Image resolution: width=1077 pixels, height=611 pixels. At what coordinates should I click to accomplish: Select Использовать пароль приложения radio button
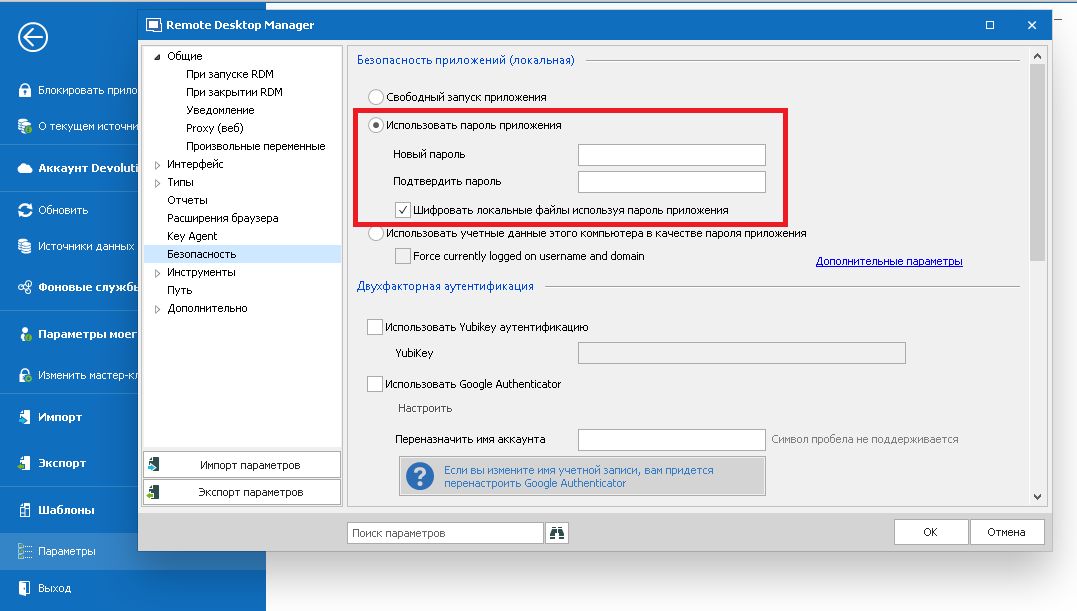coord(376,125)
